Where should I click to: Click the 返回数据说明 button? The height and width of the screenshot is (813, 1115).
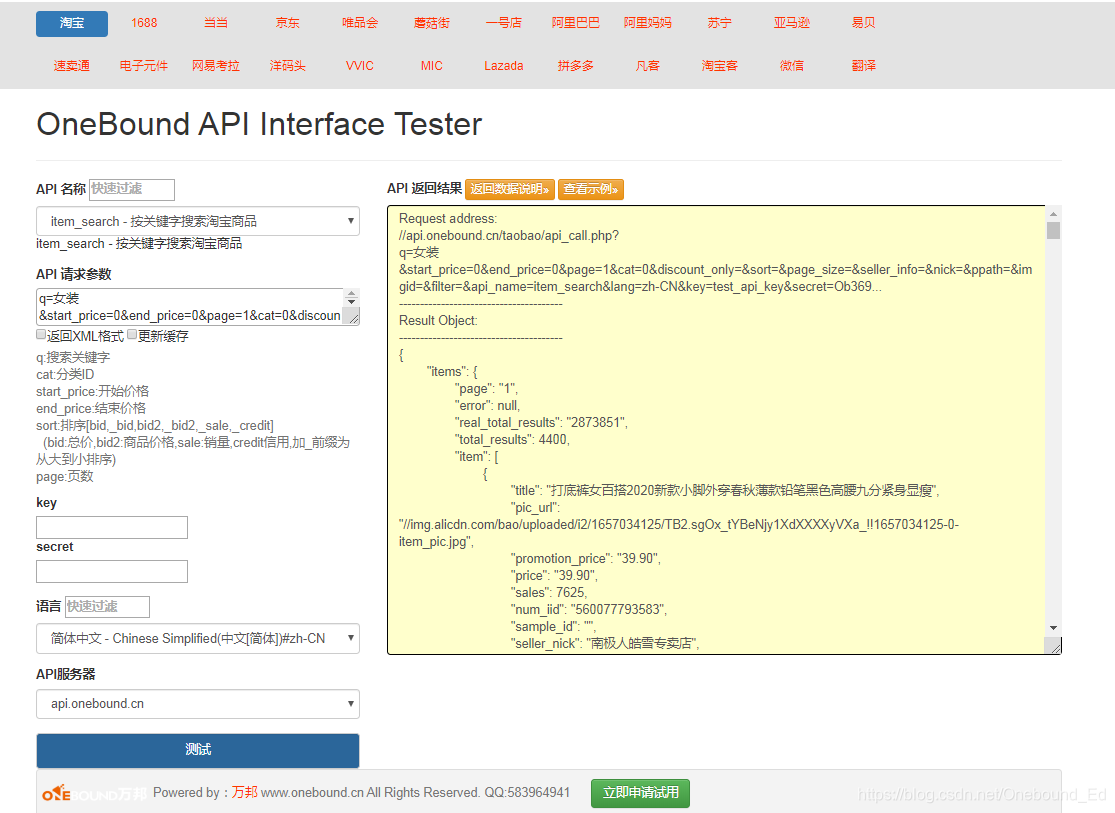tap(509, 189)
